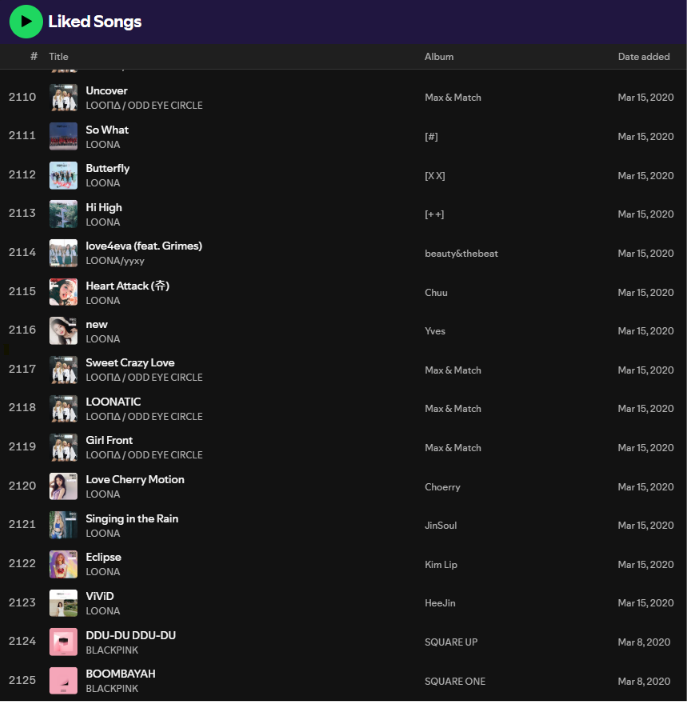Open the album link [+ +]
Image resolution: width=687 pixels, height=702 pixels.
click(x=434, y=215)
